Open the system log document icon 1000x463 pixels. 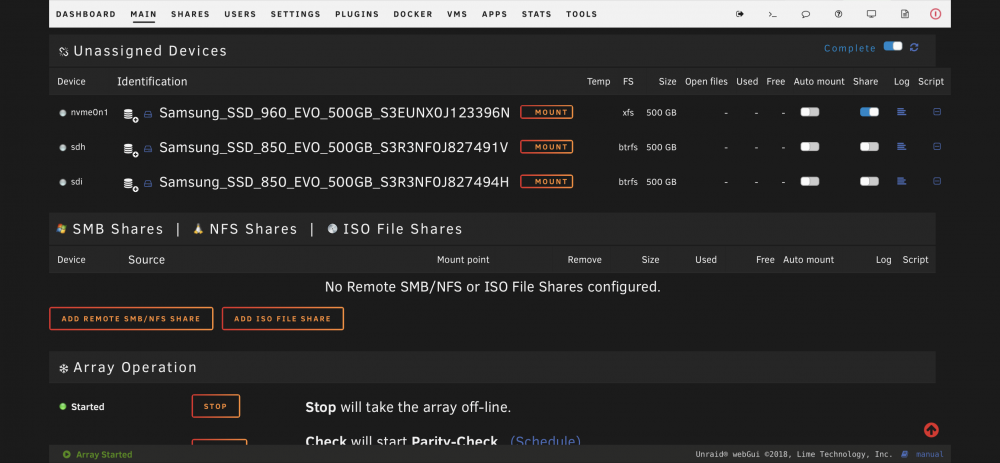[x=904, y=14]
